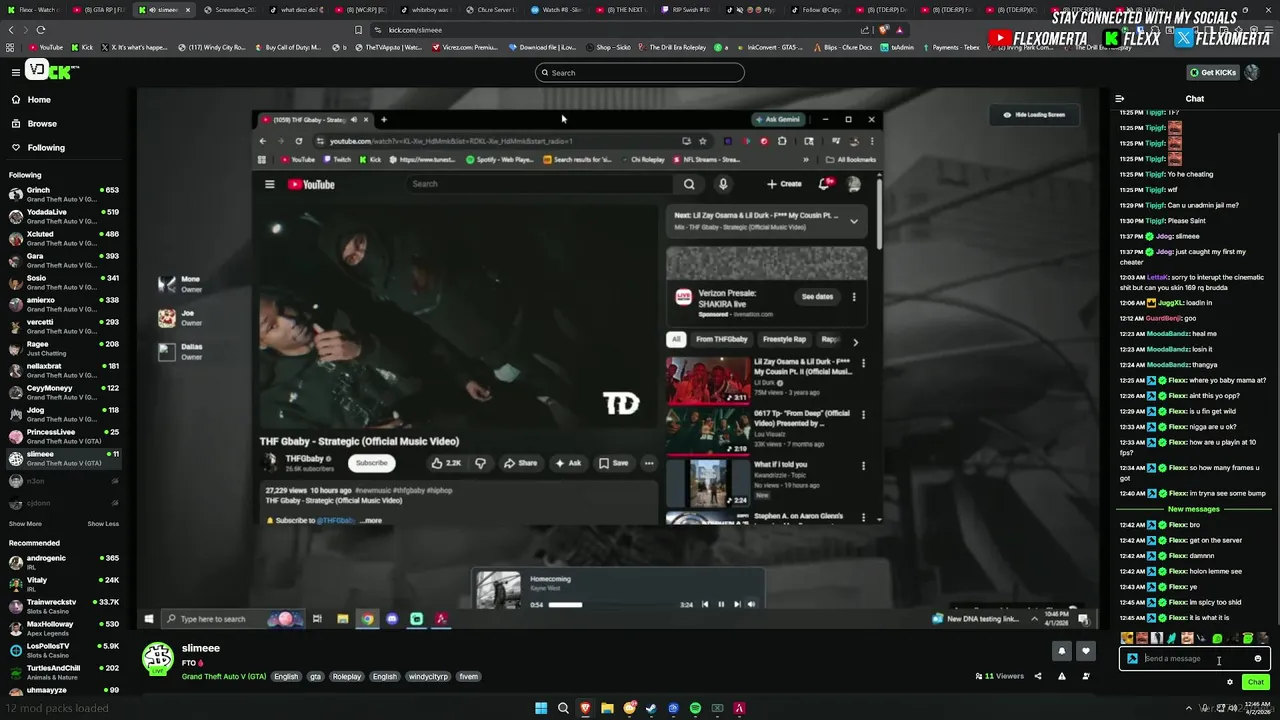Viewport: 1280px width, 720px height.
Task: Open File Explorer from bottom taskbar
Action: [607, 708]
